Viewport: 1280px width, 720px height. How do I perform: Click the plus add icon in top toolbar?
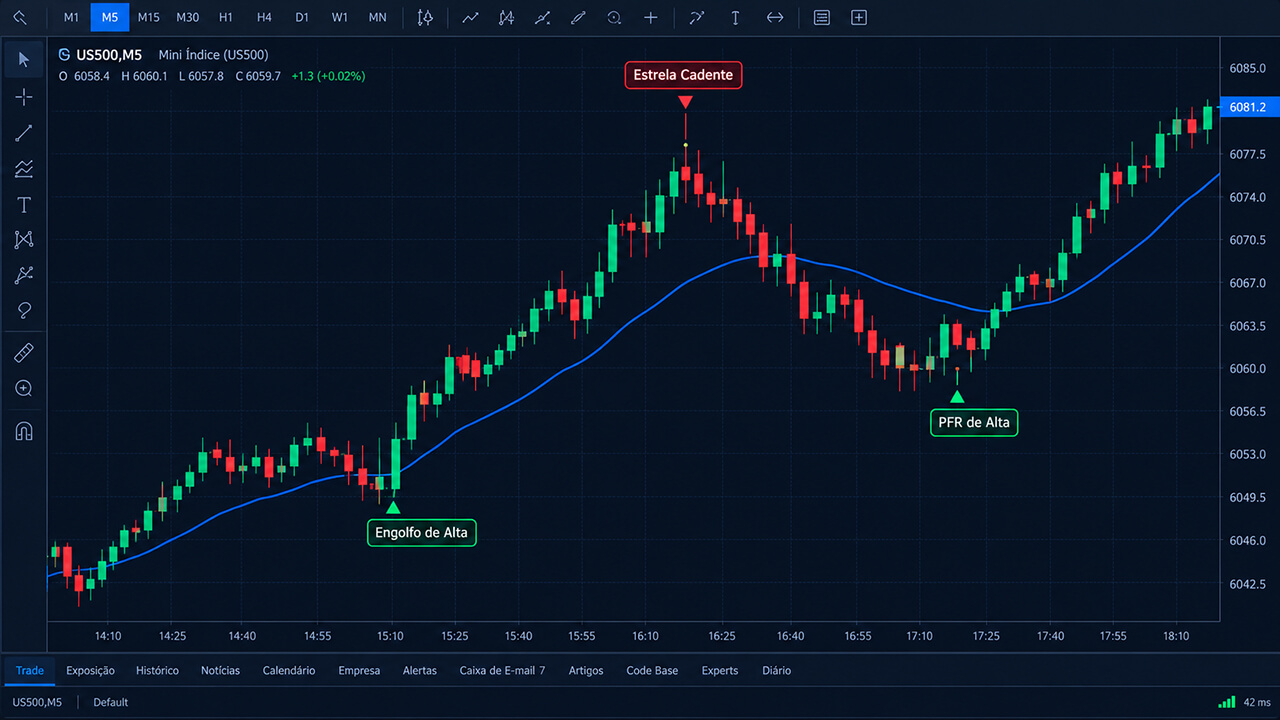[x=651, y=17]
